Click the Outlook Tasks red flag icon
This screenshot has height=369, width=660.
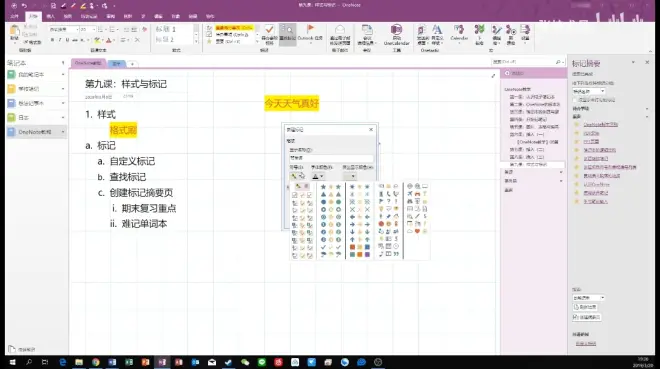click(x=310, y=29)
